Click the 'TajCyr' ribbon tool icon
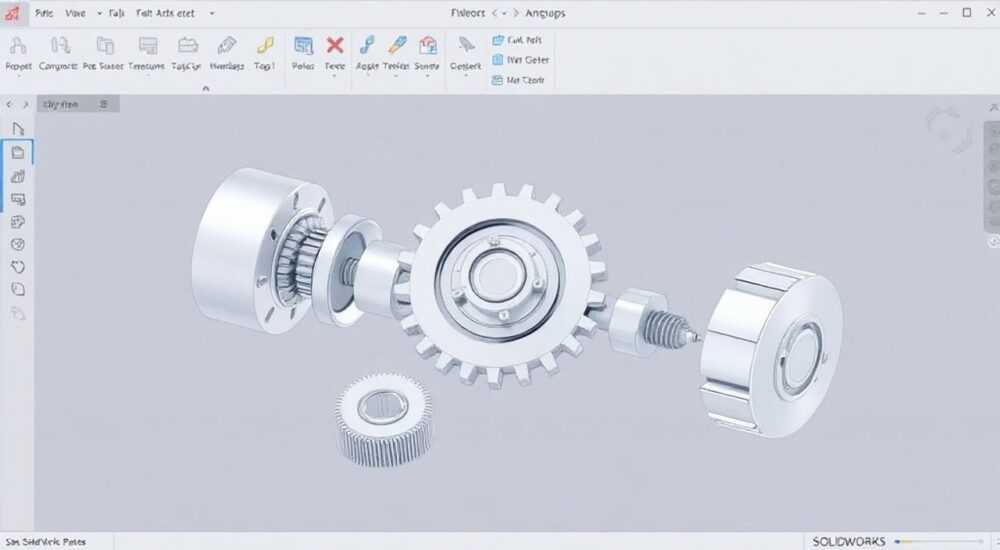The image size is (1000, 550). (x=188, y=45)
